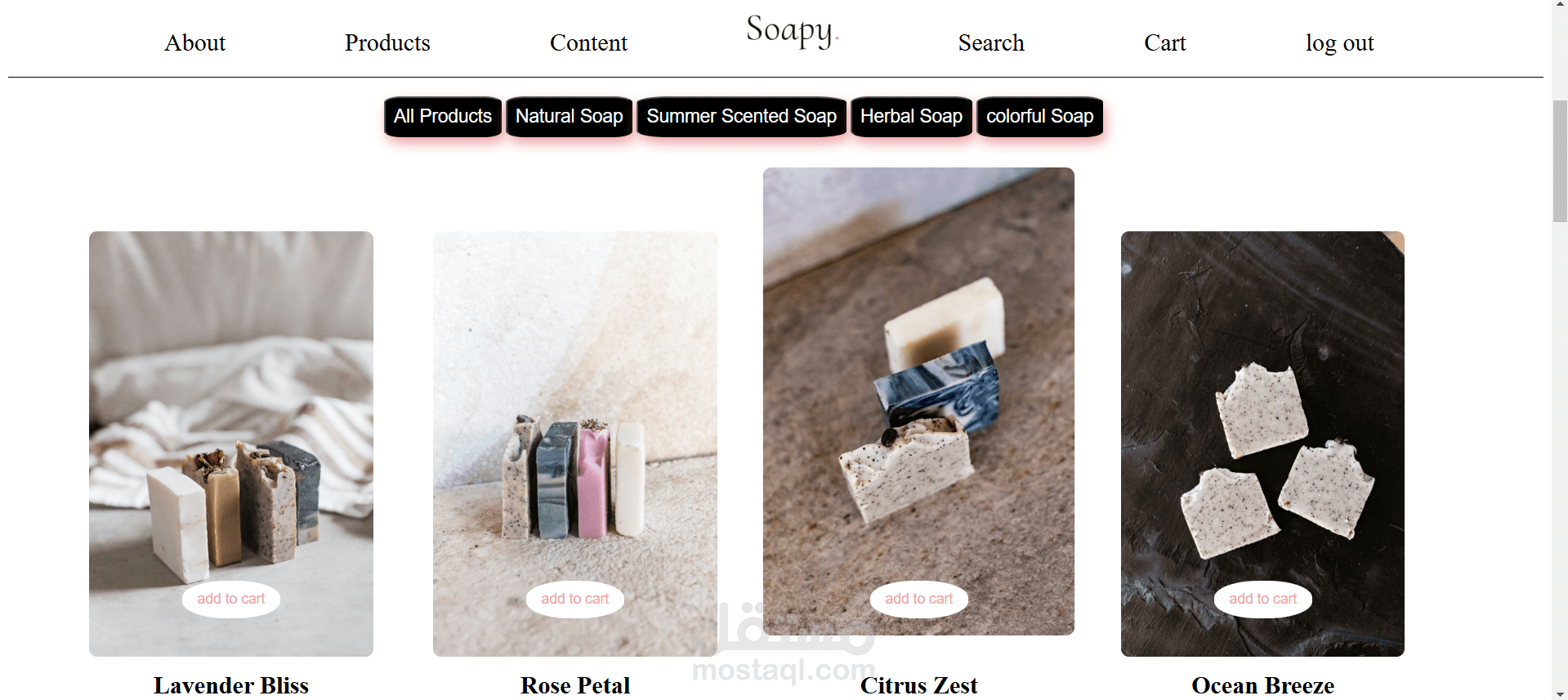This screenshot has height=700, width=1568.
Task: Open the About page link
Action: pyautogui.click(x=194, y=42)
